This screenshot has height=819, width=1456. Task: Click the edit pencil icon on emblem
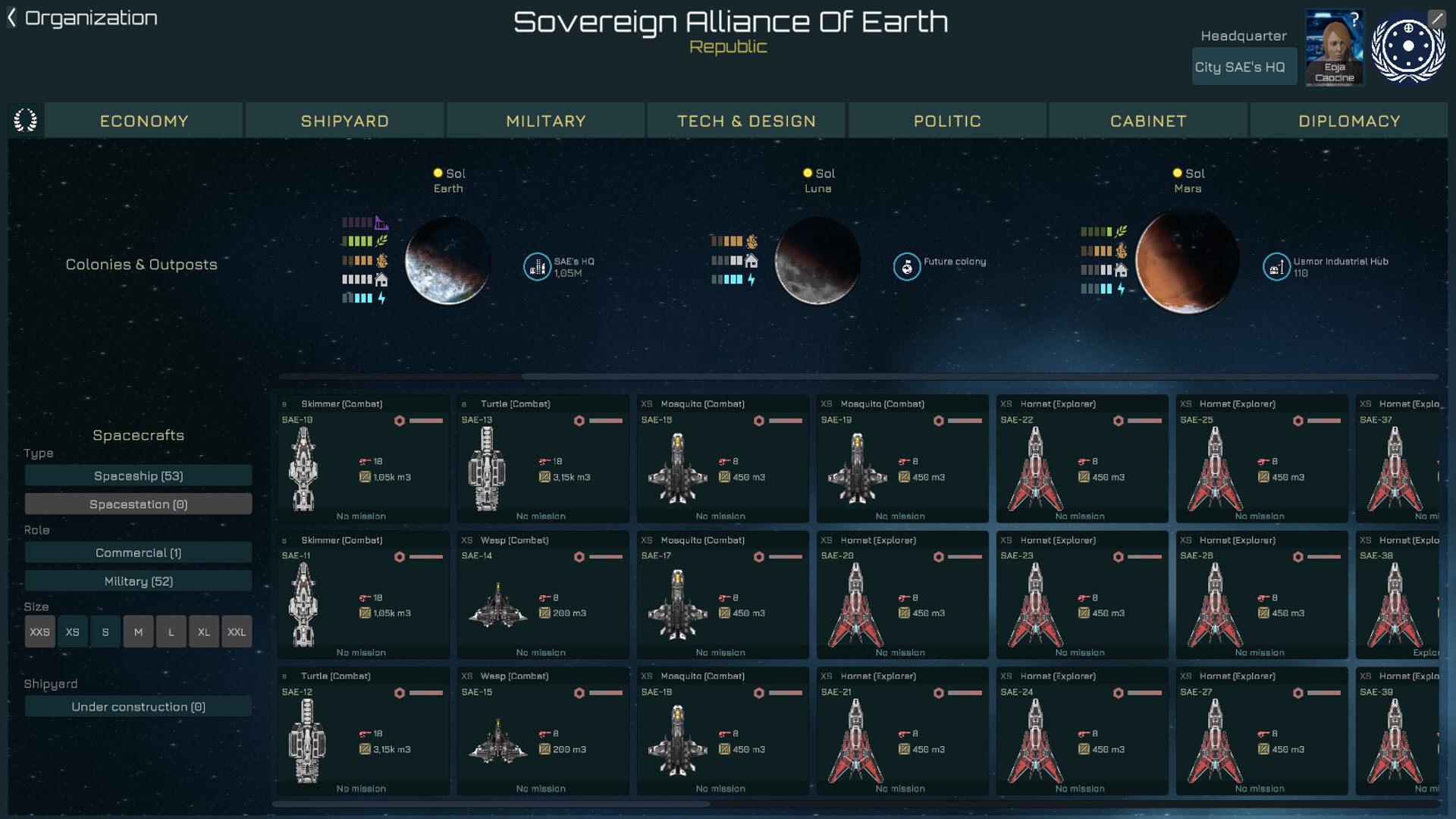pyautogui.click(x=1436, y=18)
